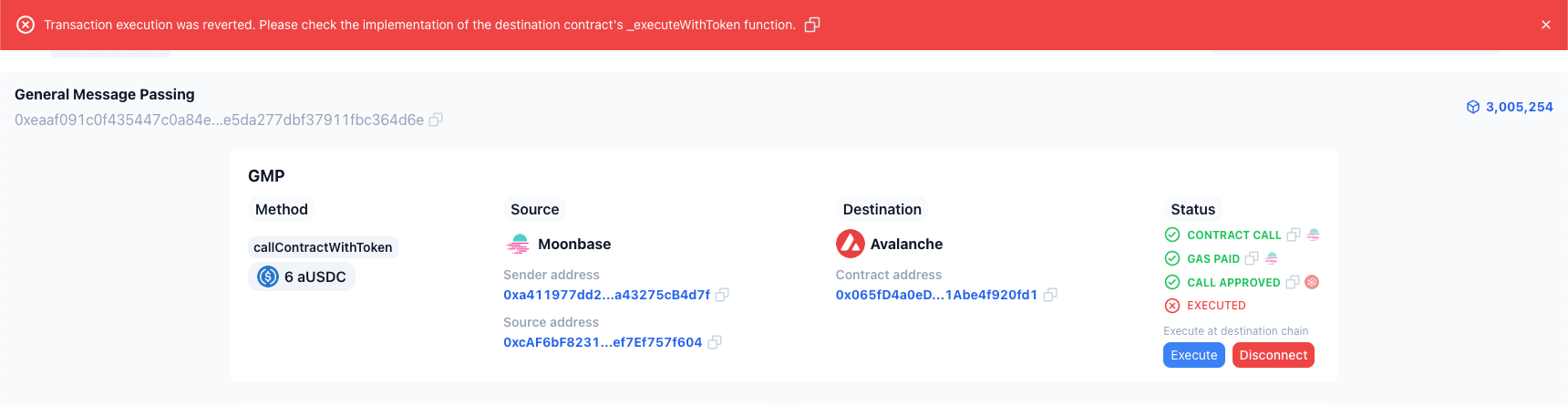Open Gas Paid on Moonbase explorer
This screenshot has height=407, width=1568.
pyautogui.click(x=1272, y=258)
